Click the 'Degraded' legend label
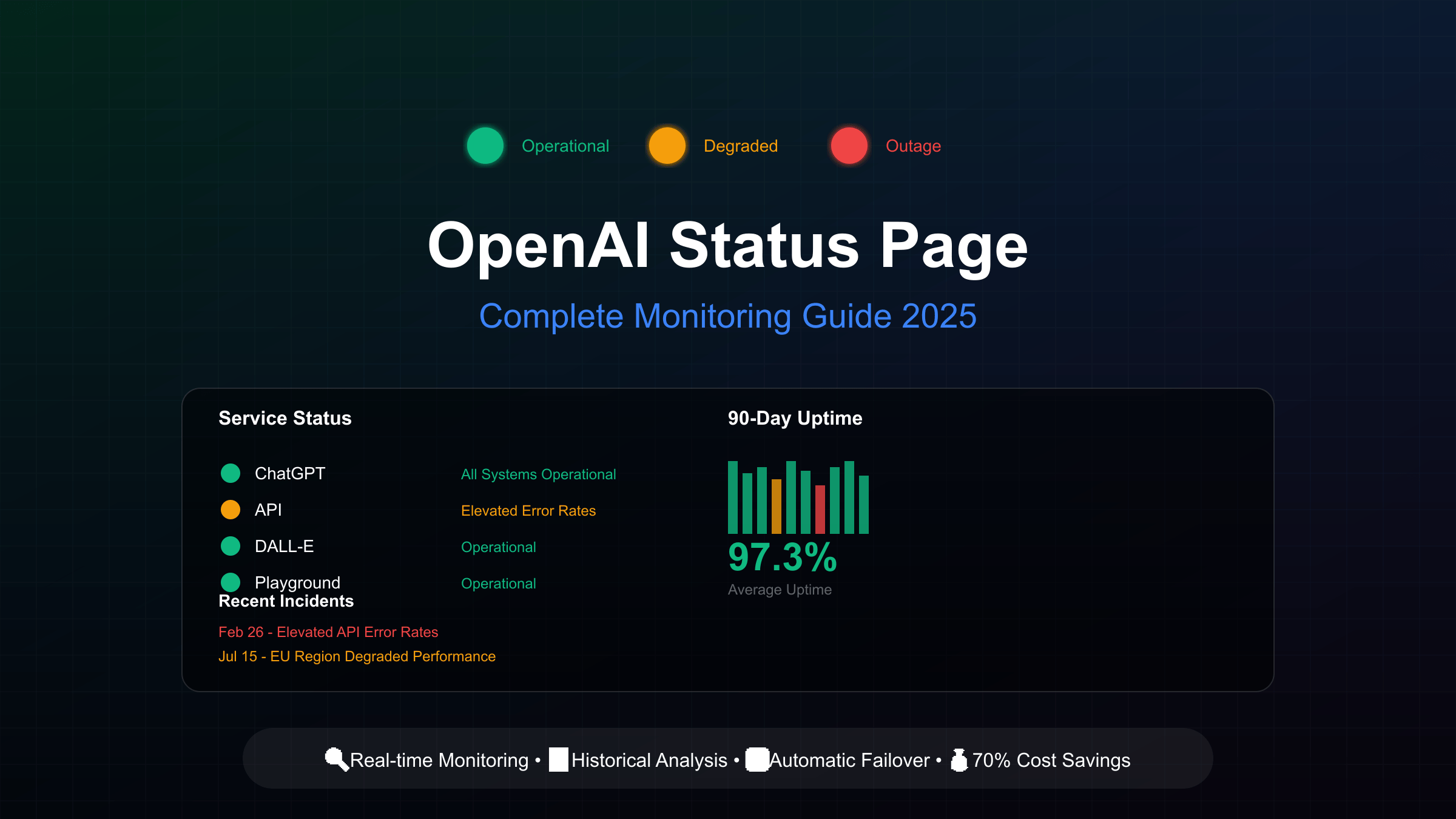 741,146
